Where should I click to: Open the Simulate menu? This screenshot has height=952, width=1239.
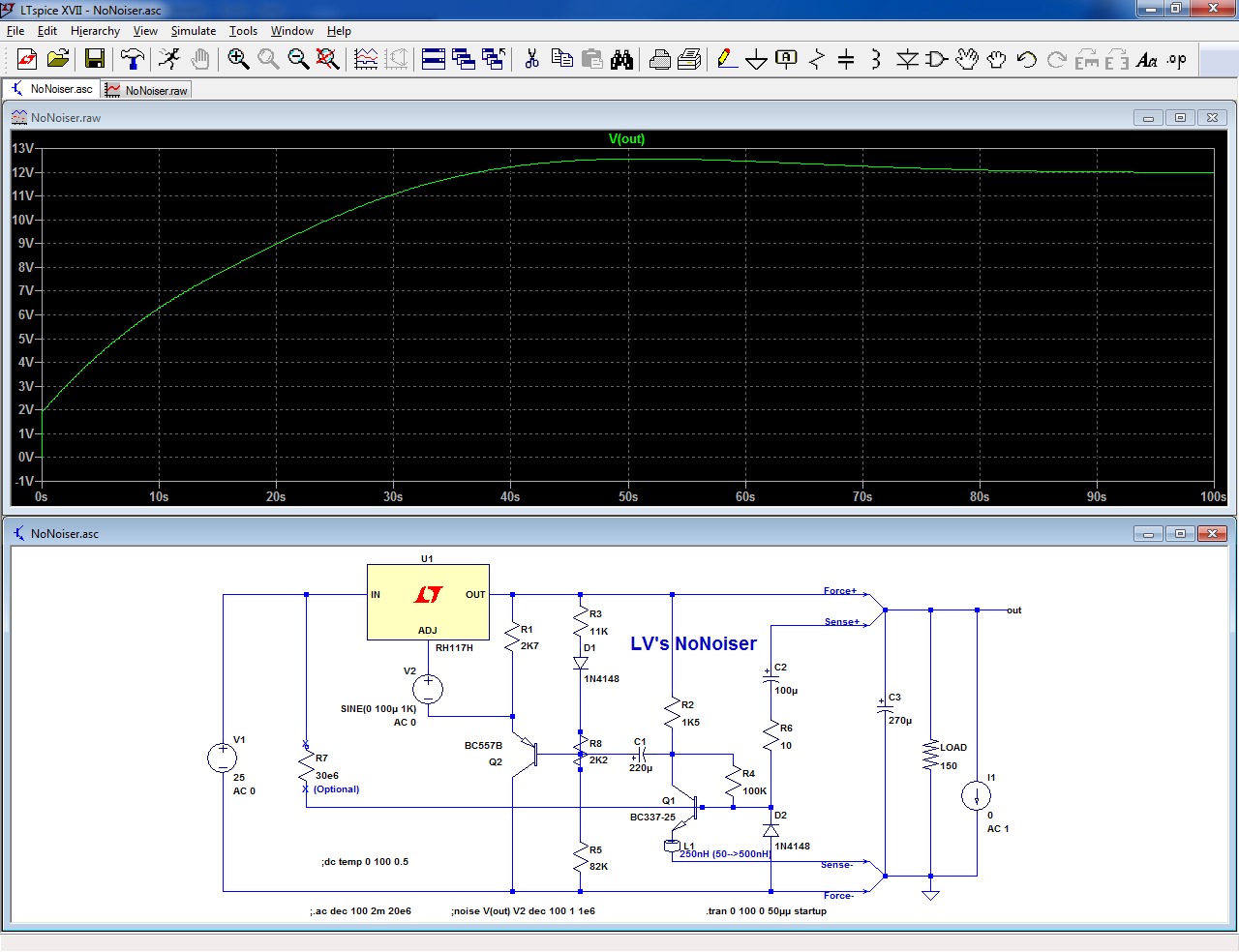click(x=194, y=31)
